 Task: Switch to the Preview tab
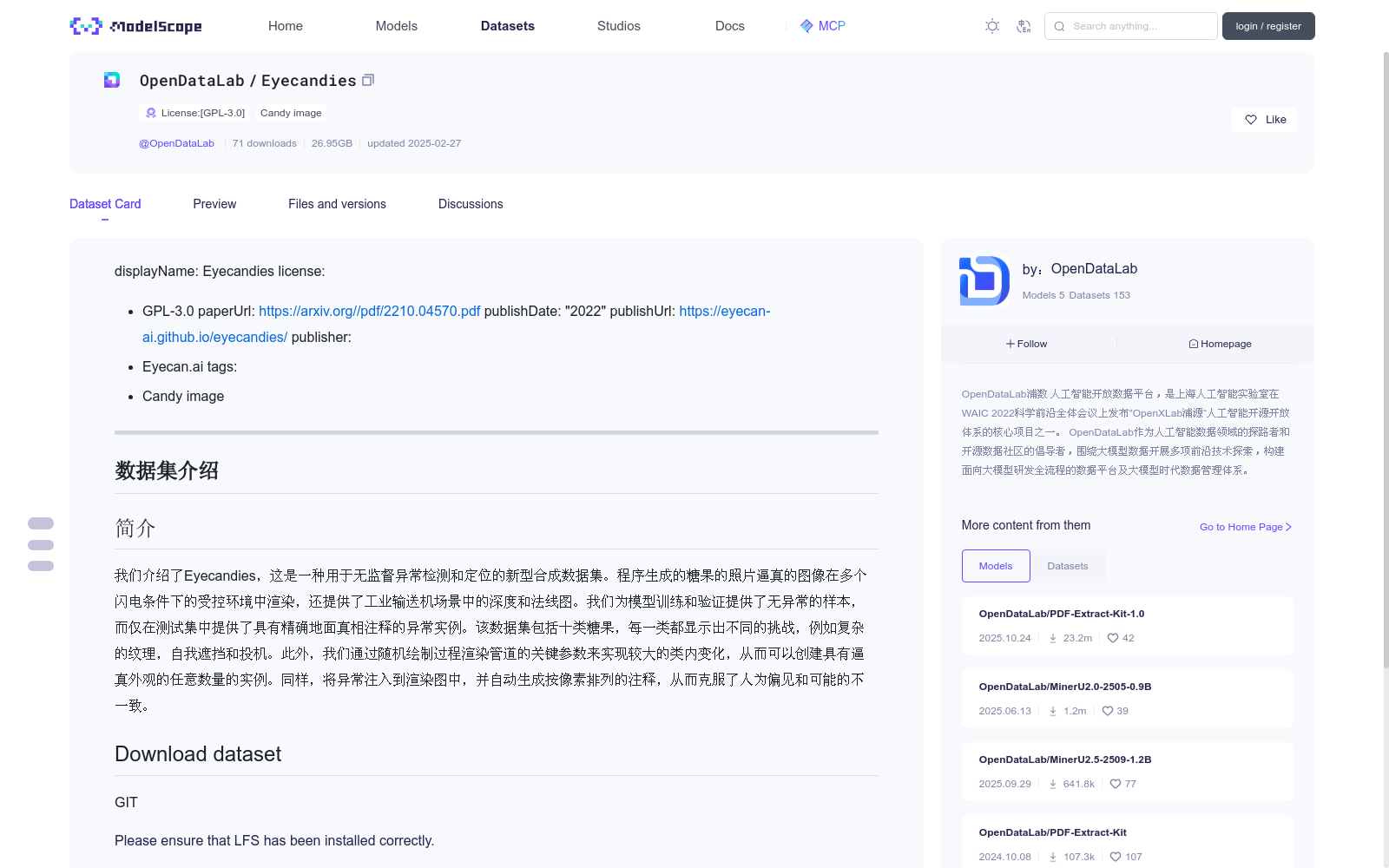[214, 204]
